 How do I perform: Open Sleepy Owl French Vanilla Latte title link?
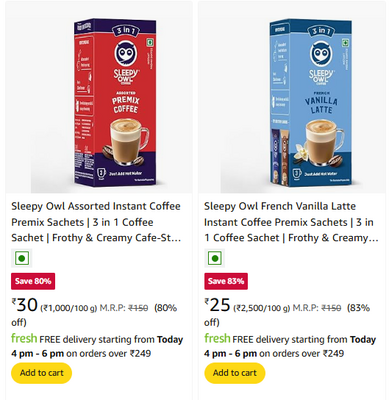pos(291,222)
